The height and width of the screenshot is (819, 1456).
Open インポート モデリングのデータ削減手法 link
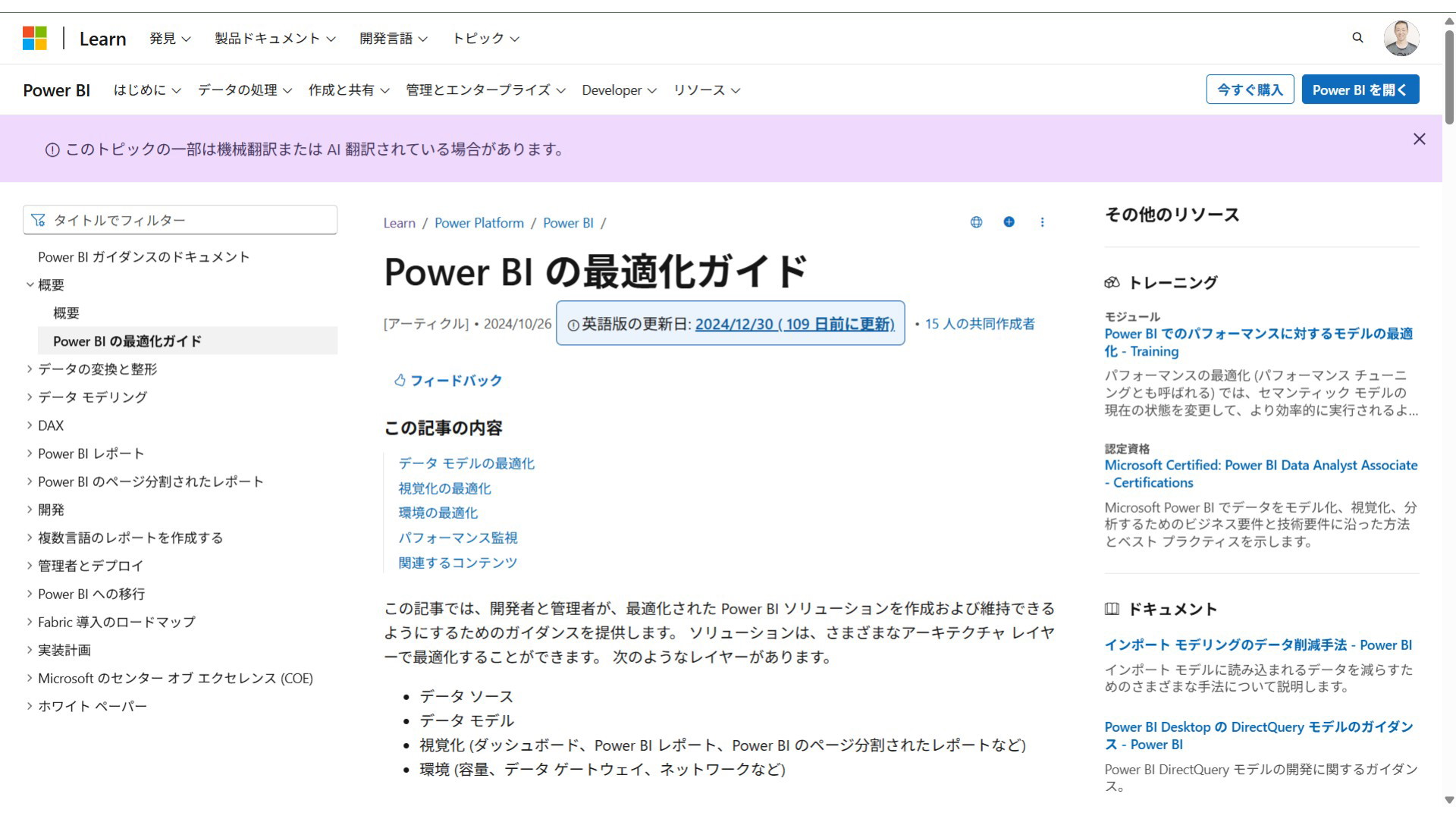pyautogui.click(x=1258, y=645)
